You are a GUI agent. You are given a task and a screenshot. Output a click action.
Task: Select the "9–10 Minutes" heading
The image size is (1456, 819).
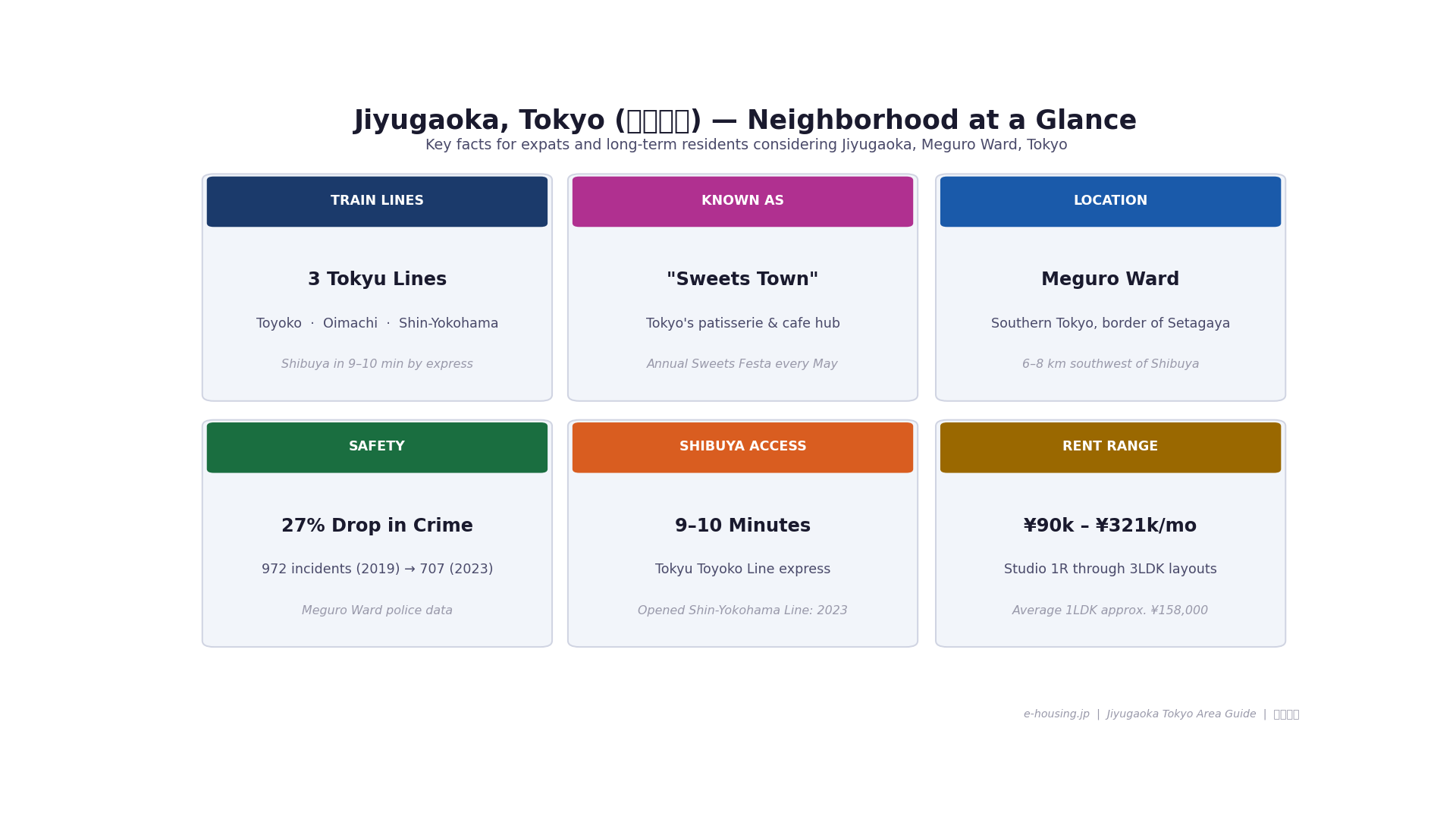[742, 526]
